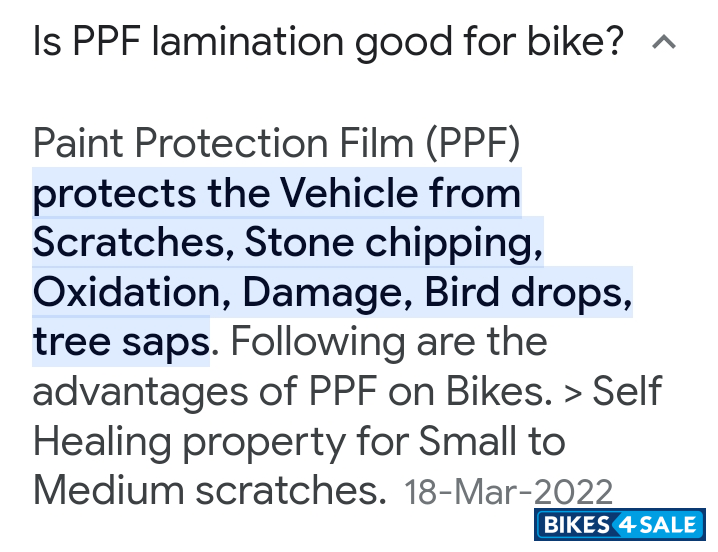Click the question 'Is PPF lamination good for bike?'
The height and width of the screenshot is (552, 718).
[328, 43]
